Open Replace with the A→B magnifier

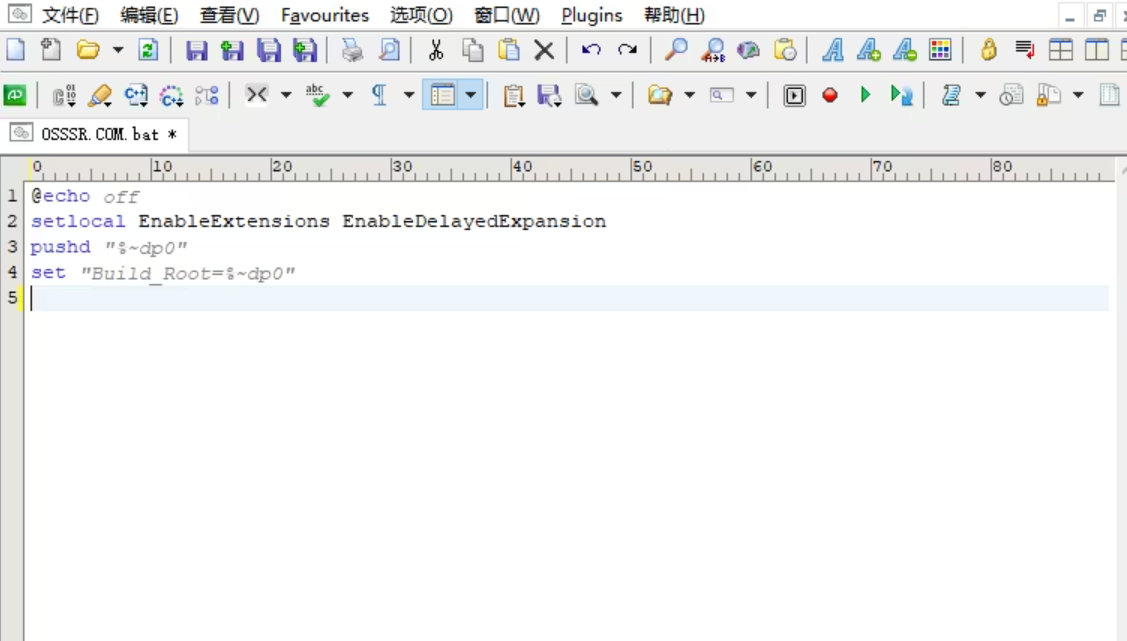713,50
